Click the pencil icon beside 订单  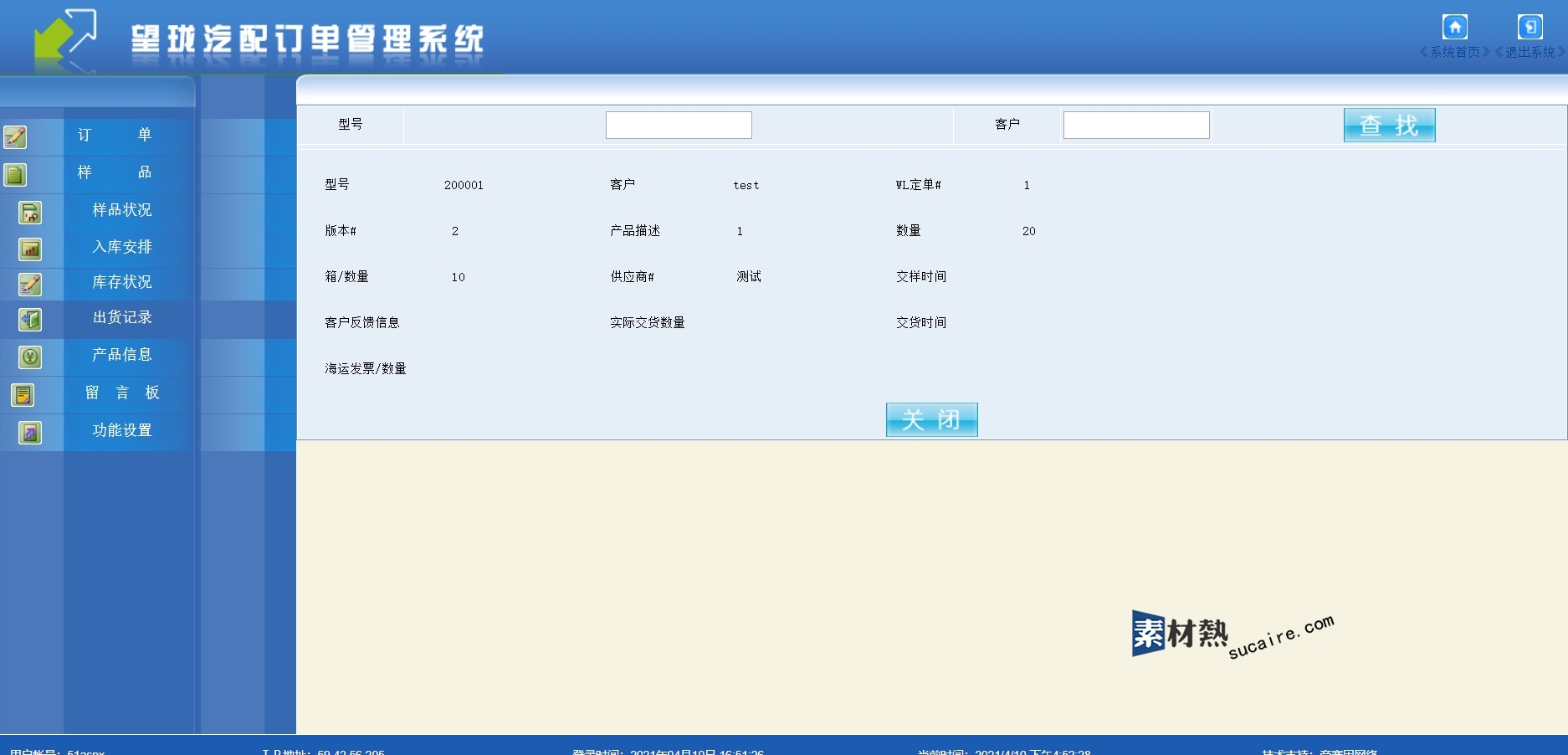(15, 136)
